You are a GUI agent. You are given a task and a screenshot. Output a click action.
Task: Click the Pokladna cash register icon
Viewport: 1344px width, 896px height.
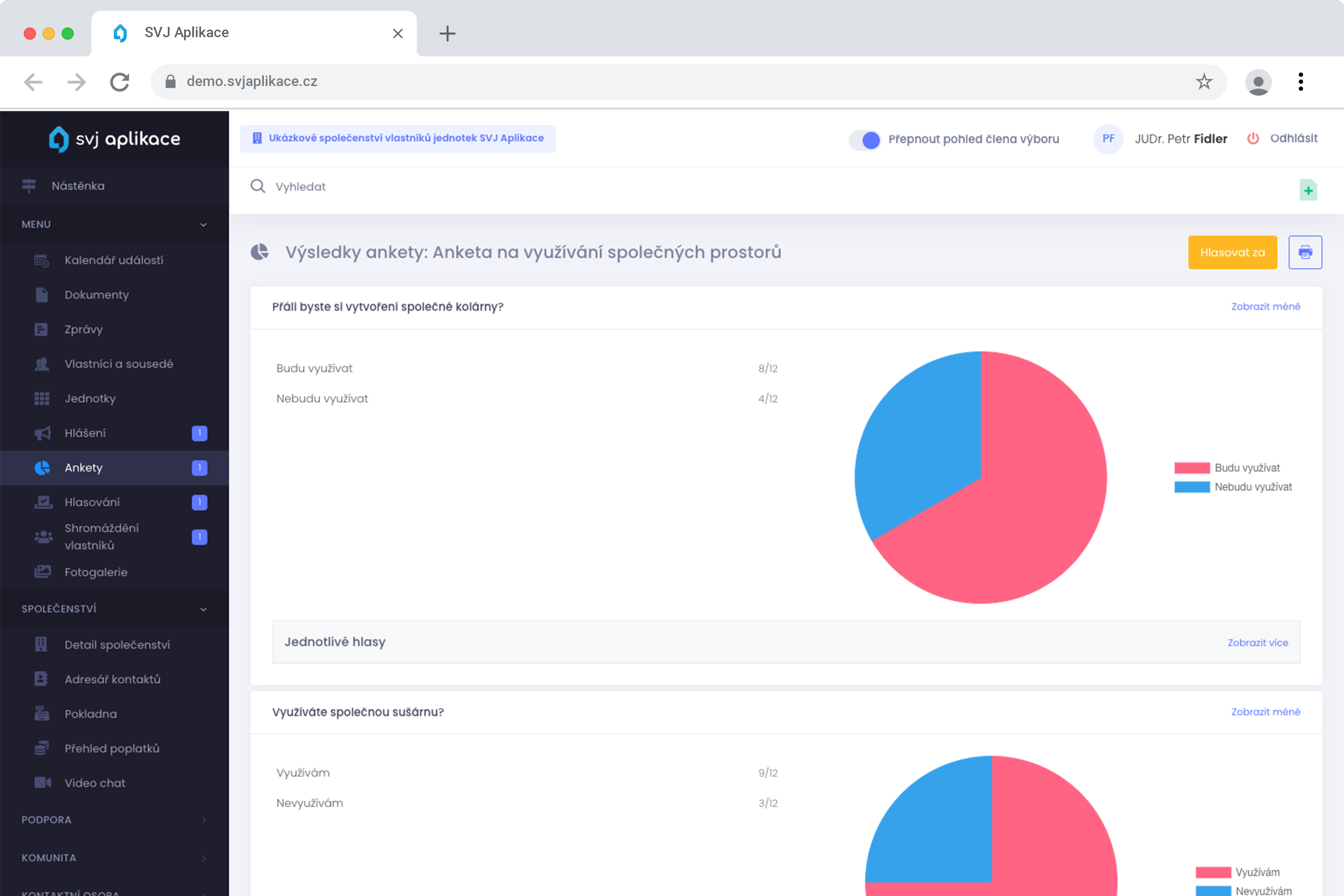(x=42, y=714)
